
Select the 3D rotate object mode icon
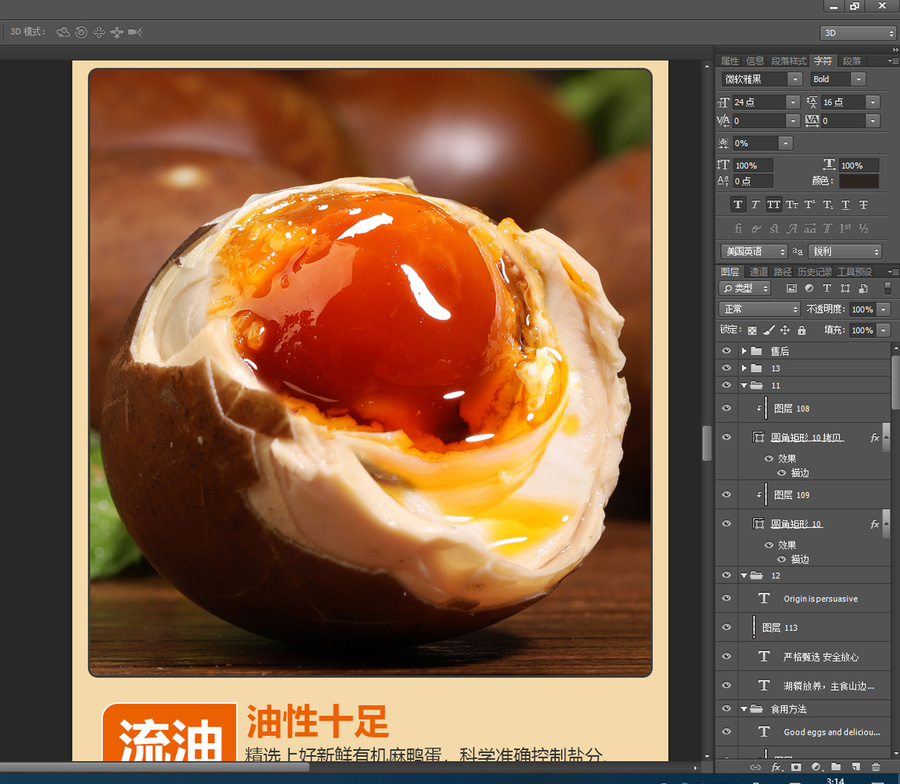coord(63,32)
